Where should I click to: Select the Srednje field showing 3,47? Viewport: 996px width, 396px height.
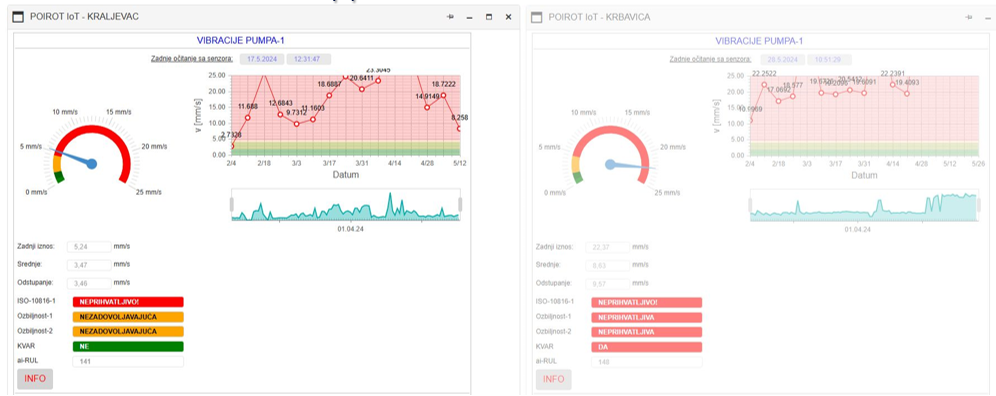tap(89, 264)
